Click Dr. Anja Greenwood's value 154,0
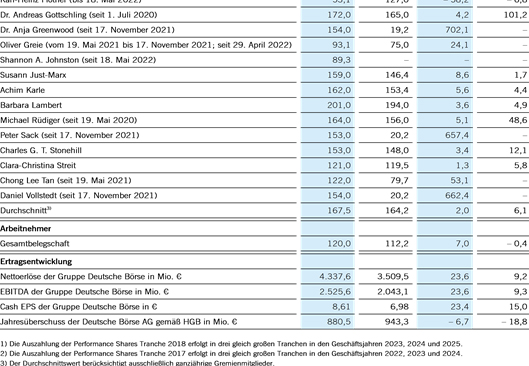 339,30
